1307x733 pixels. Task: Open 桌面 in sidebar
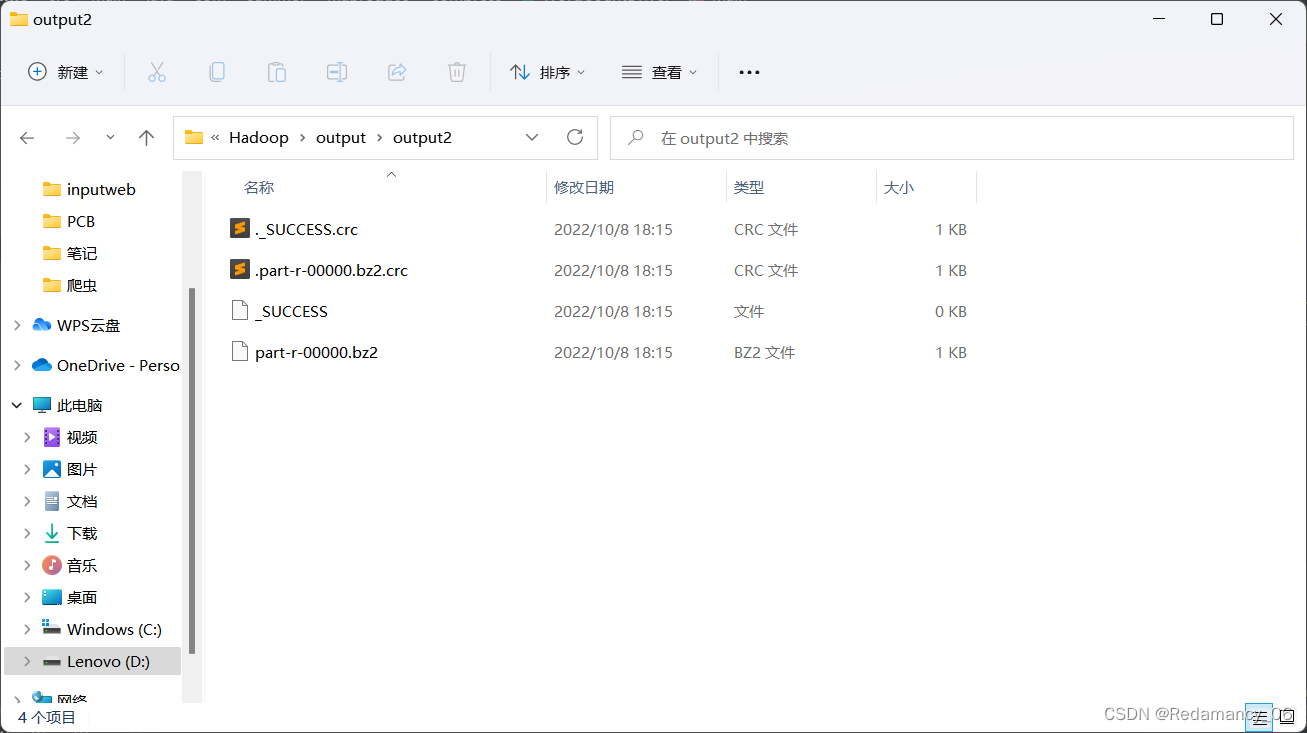point(81,597)
